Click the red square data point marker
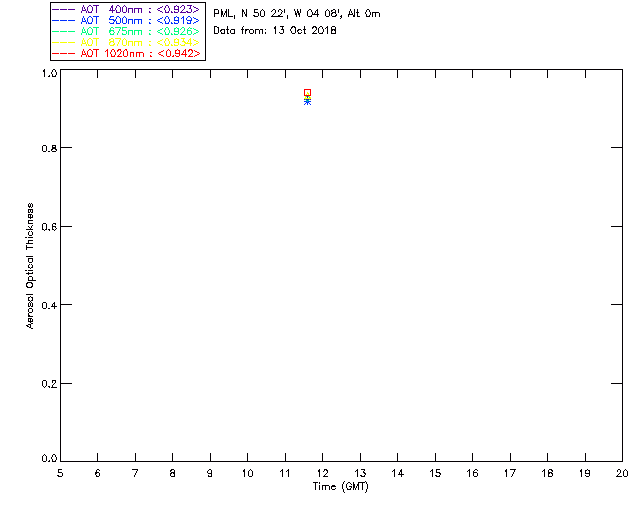The image size is (640, 512). 307,92
